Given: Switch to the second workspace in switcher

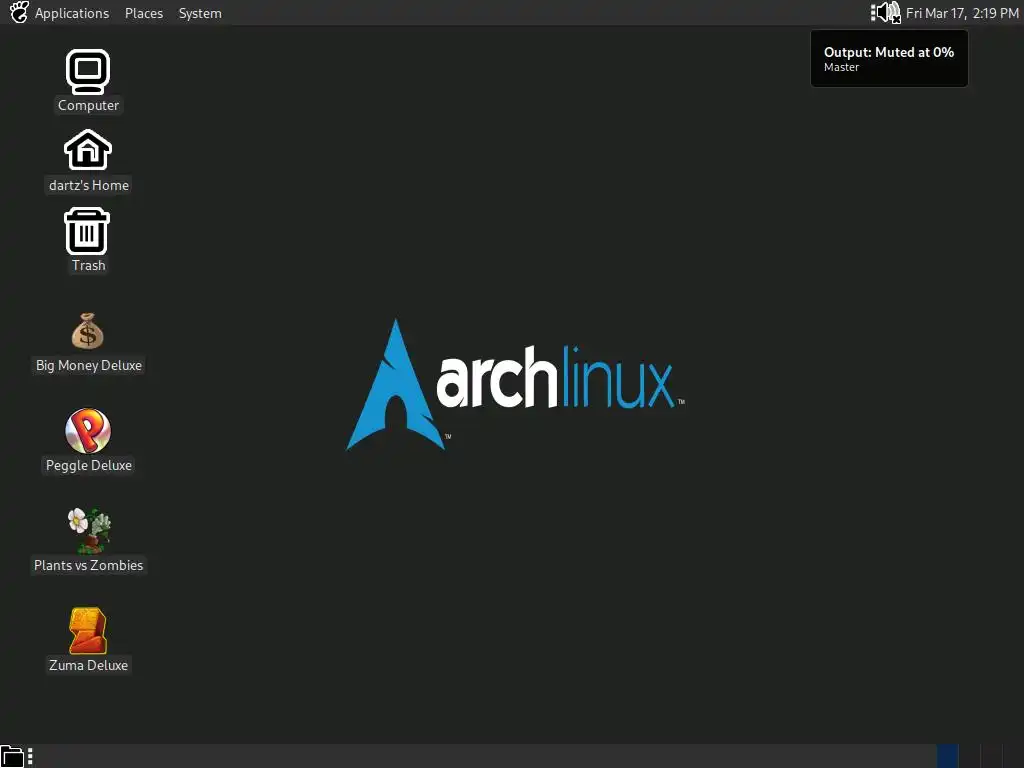Looking at the screenshot, I should click(969, 756).
